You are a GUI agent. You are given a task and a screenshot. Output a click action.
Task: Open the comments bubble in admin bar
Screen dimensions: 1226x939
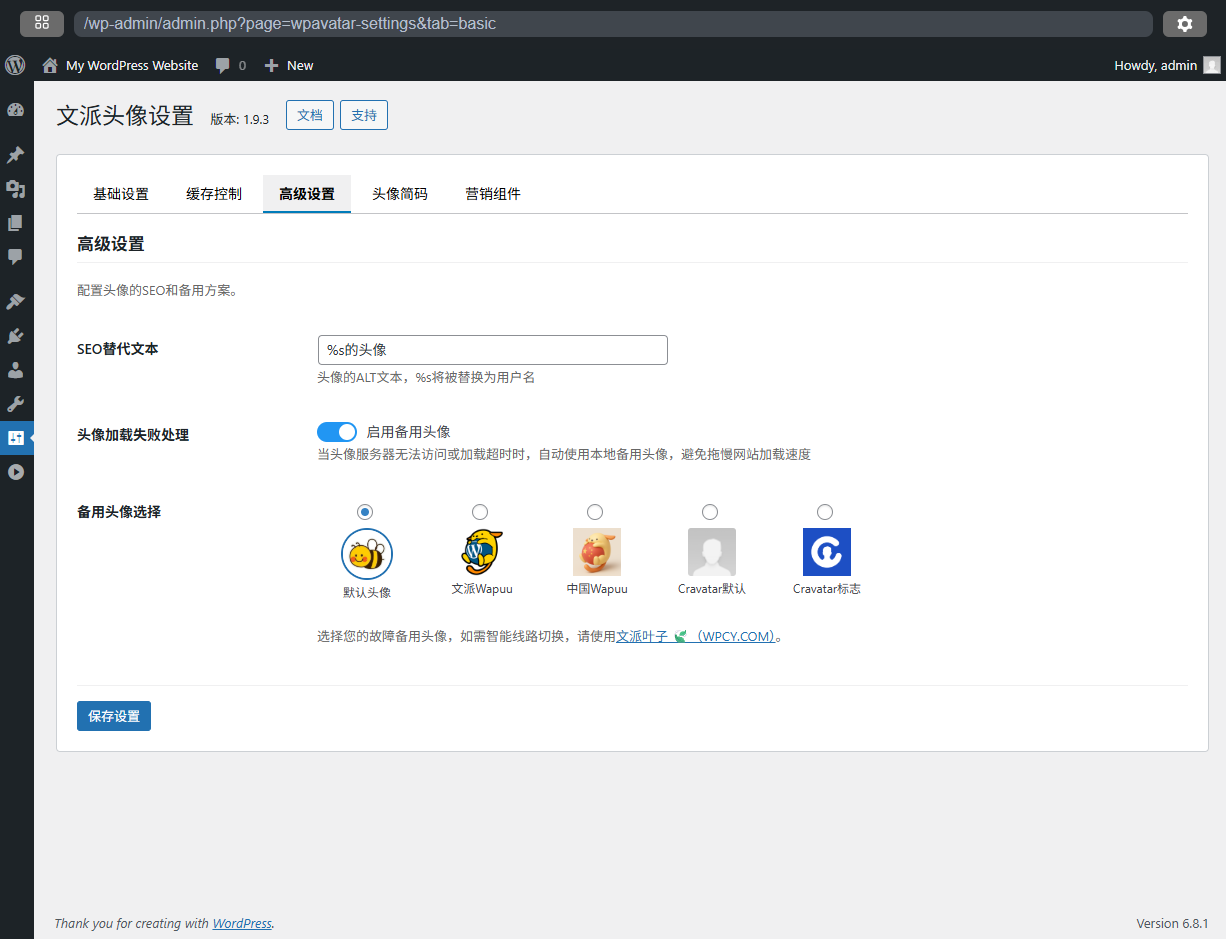click(x=223, y=65)
